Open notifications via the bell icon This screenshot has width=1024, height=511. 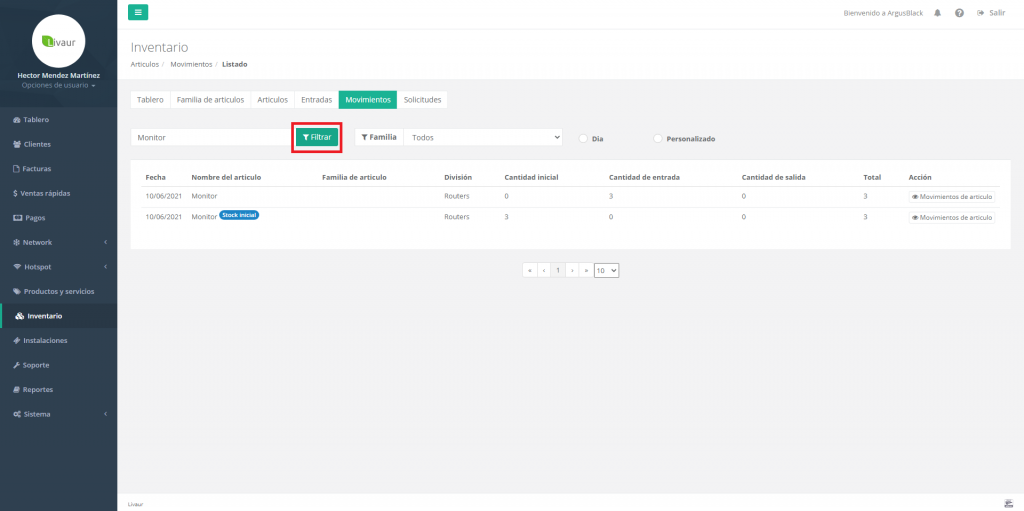[x=937, y=13]
